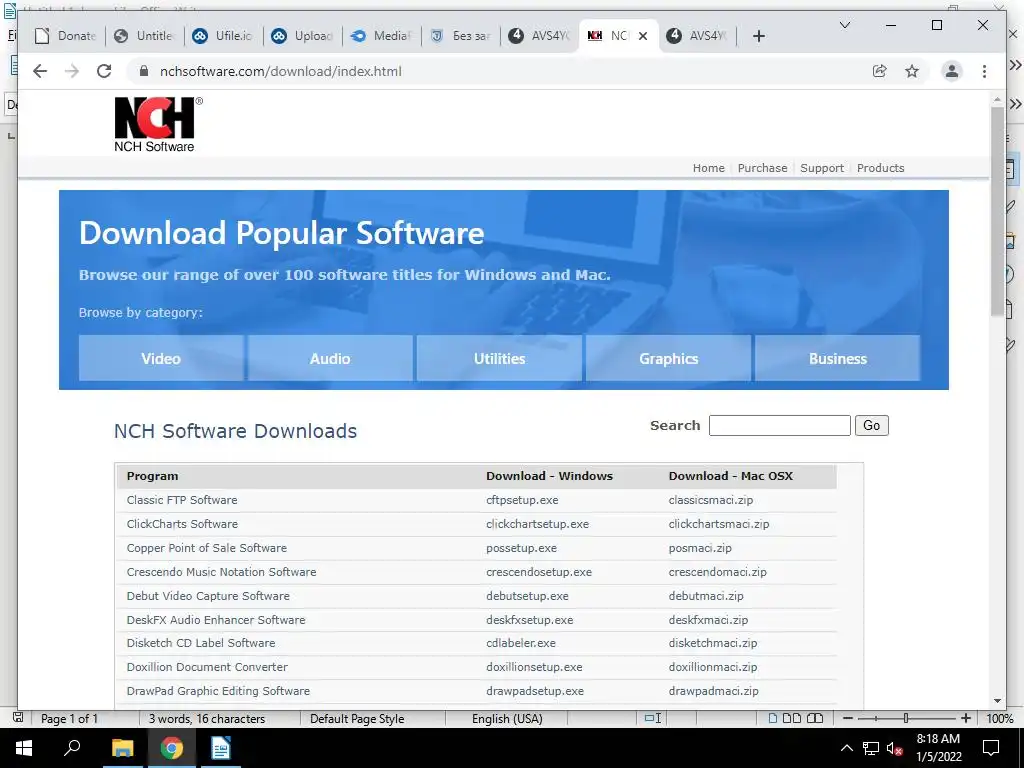Open File Explorer from the taskbar
This screenshot has width=1024, height=768.
(x=122, y=748)
